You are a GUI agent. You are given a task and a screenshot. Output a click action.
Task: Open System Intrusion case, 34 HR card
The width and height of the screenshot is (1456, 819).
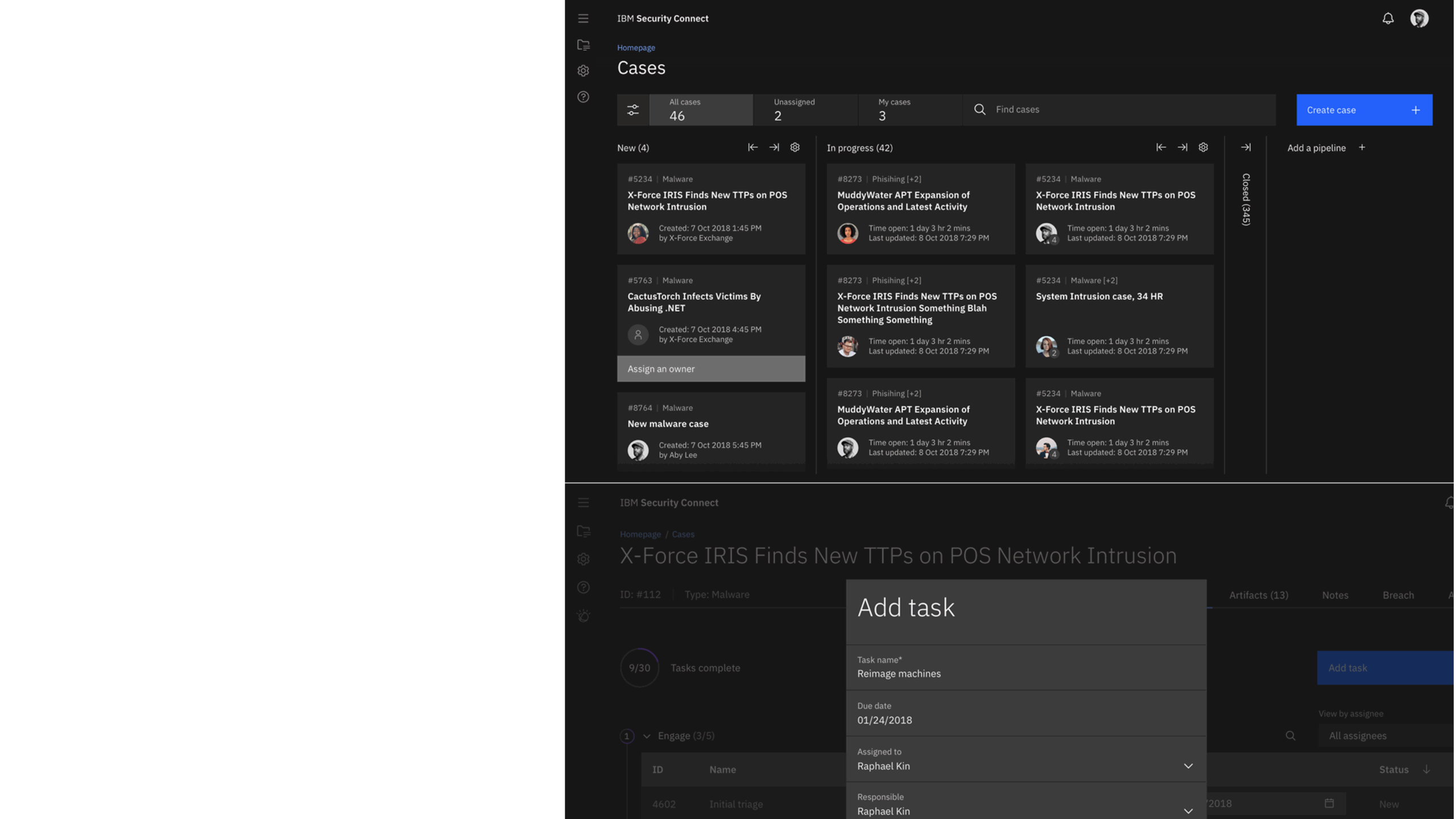point(1119,316)
